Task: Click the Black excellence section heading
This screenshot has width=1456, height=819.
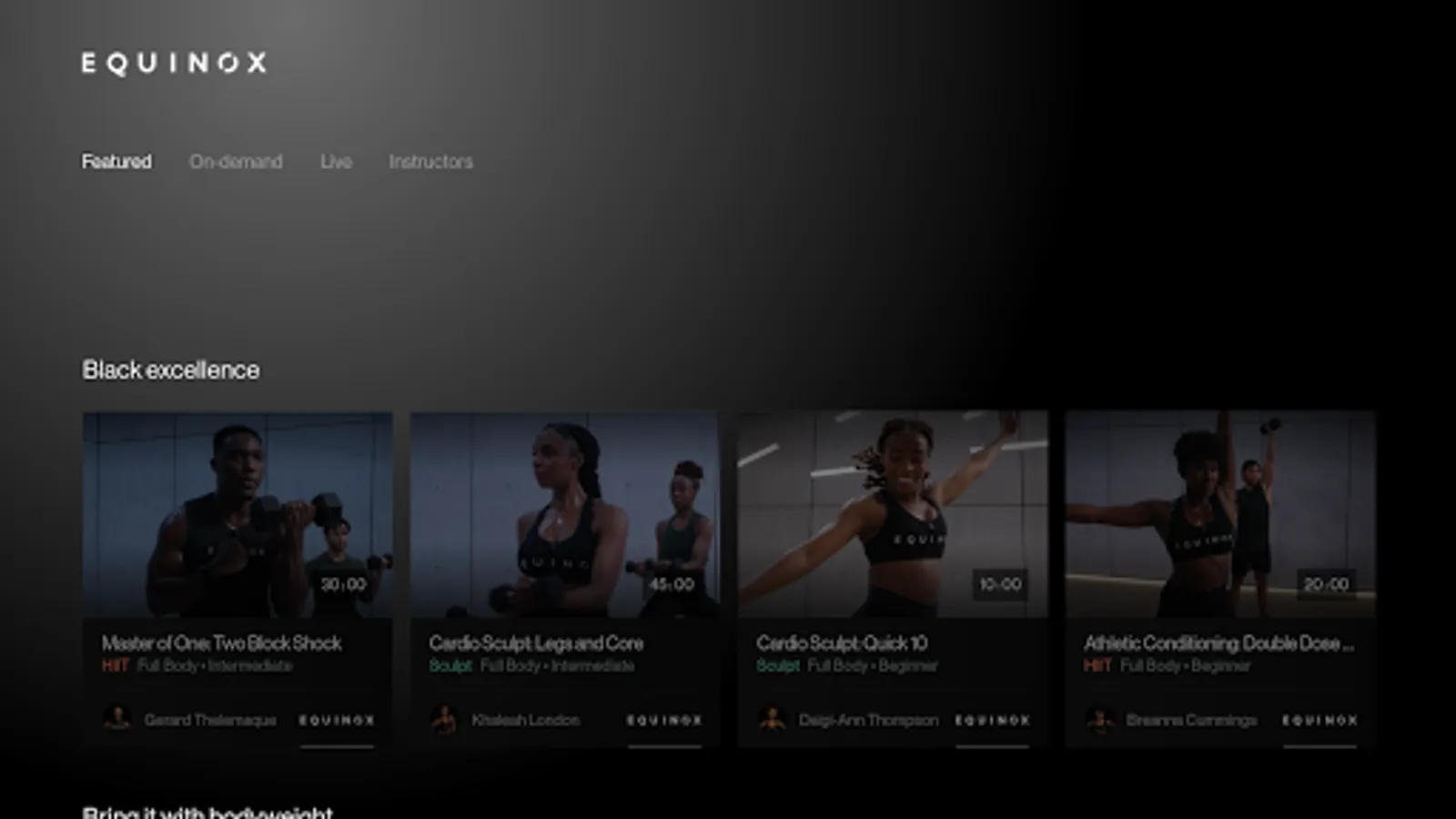Action: [171, 369]
